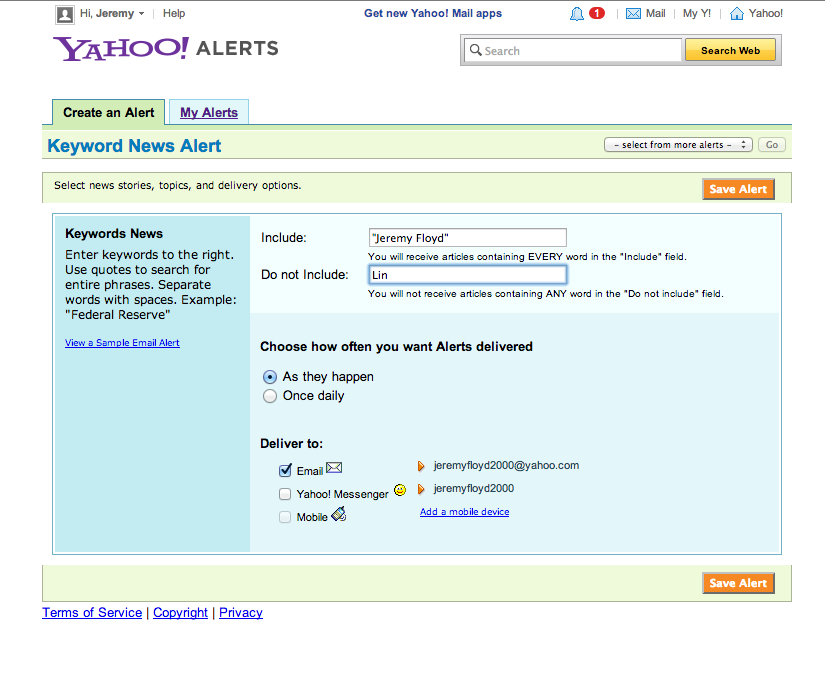Click the Keyword News Alert heading
This screenshot has height=686, width=825.
click(x=134, y=146)
